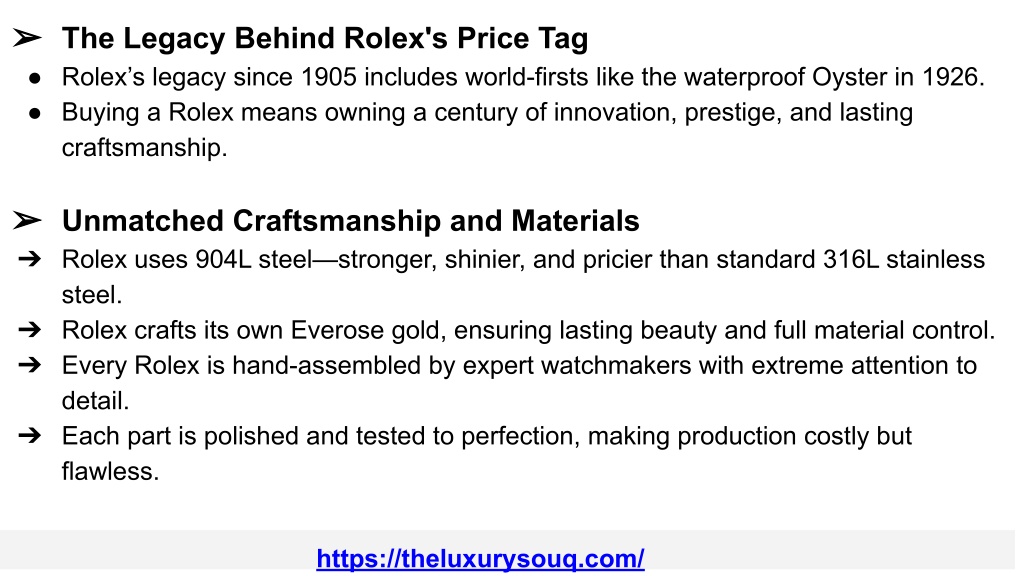
Task: Click the arrow bullet before Everose gold line
Action: click(x=30, y=330)
